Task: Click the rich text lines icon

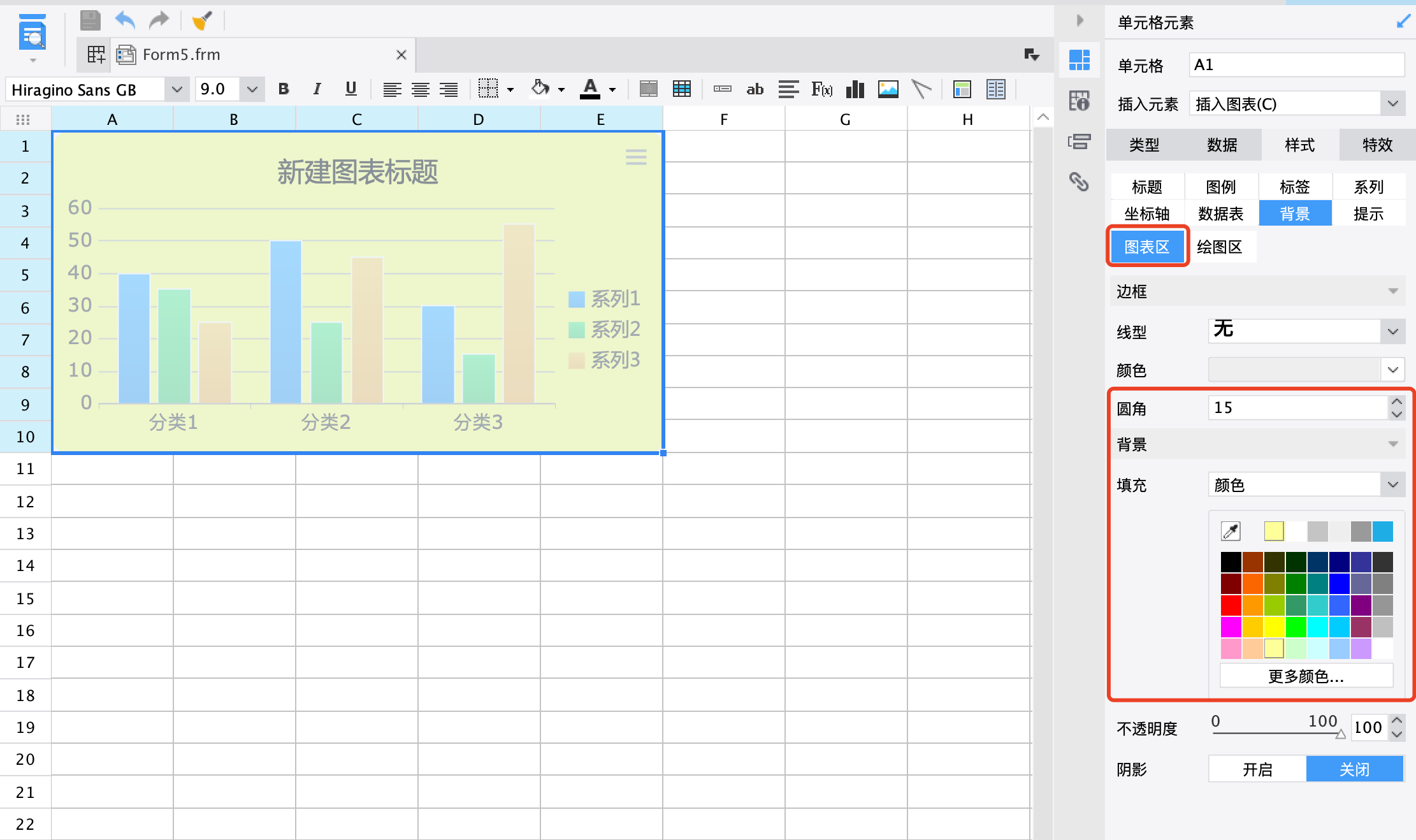Action: pos(788,89)
